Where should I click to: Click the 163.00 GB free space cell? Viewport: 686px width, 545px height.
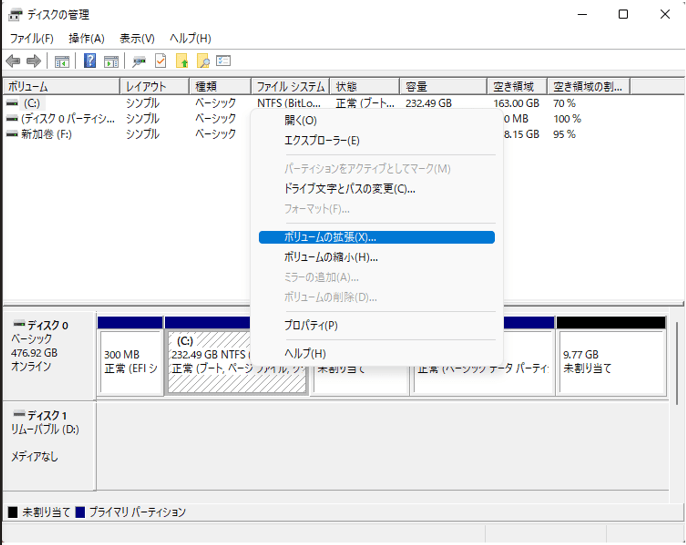(x=516, y=103)
